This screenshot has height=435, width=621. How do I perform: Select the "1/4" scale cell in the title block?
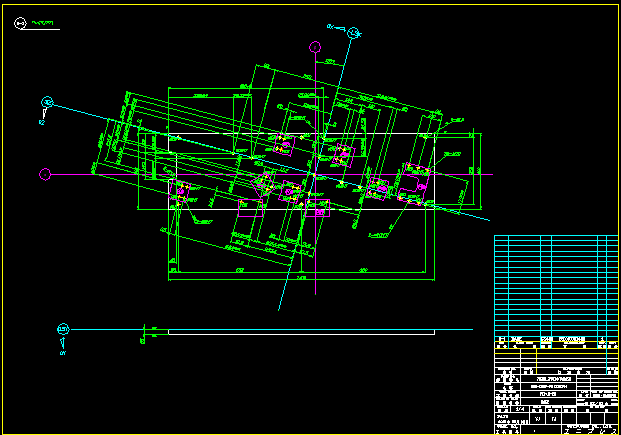click(520, 409)
